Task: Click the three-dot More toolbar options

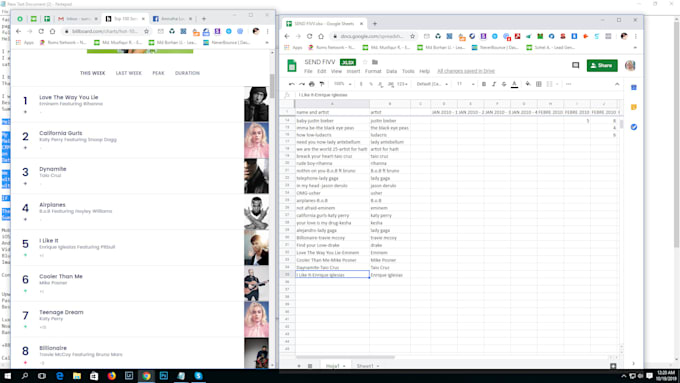Action: pyautogui.click(x=569, y=84)
